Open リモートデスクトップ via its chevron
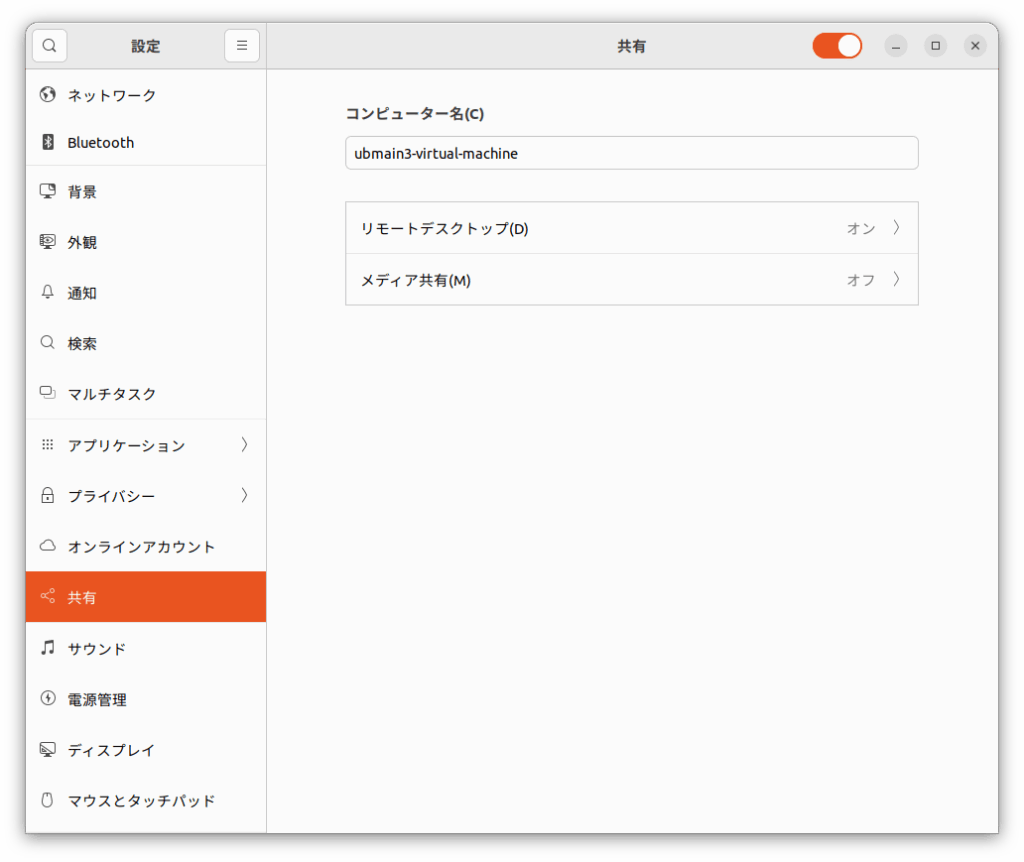Image resolution: width=1024 pixels, height=862 pixels. (897, 227)
